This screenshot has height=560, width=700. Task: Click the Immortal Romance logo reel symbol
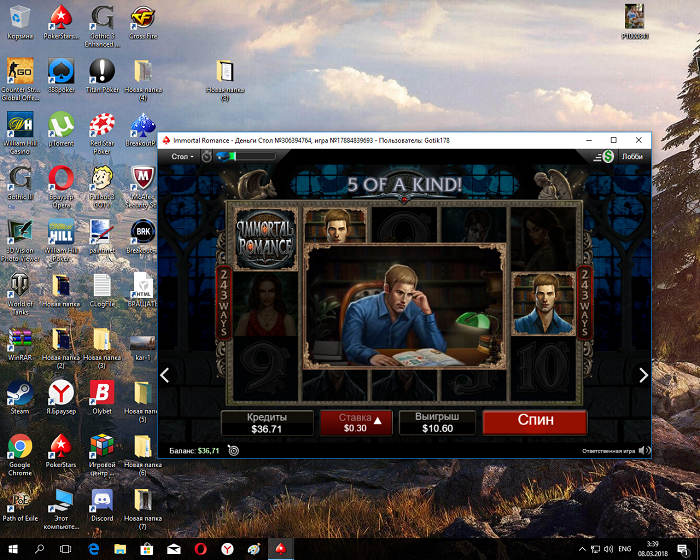265,239
